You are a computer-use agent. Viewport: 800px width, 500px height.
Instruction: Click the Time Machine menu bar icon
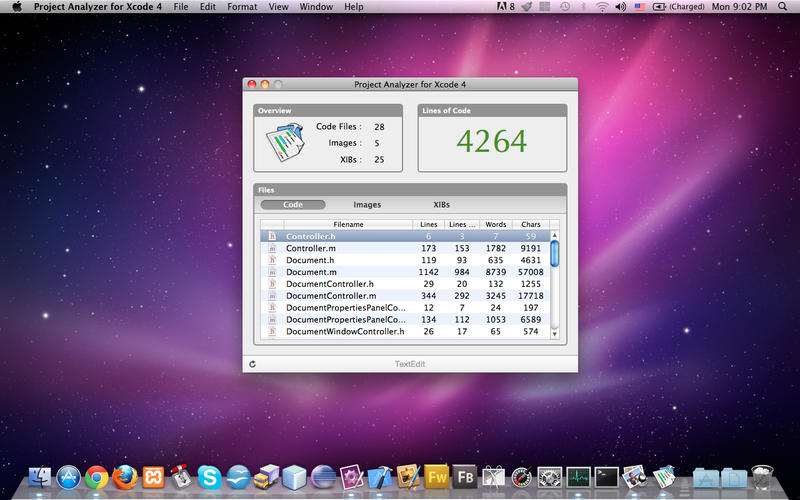point(564,7)
